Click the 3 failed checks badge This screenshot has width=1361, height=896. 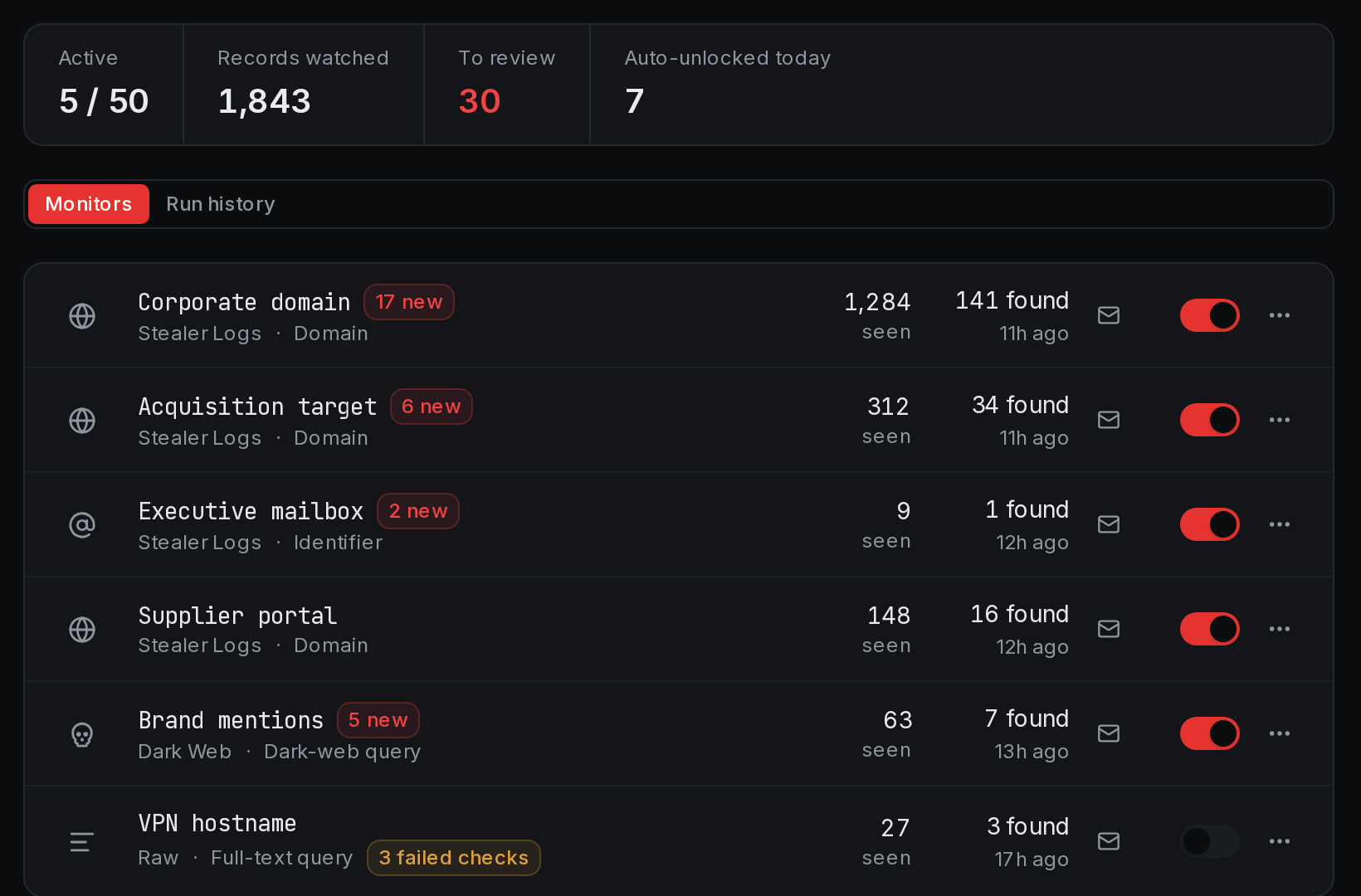(454, 858)
